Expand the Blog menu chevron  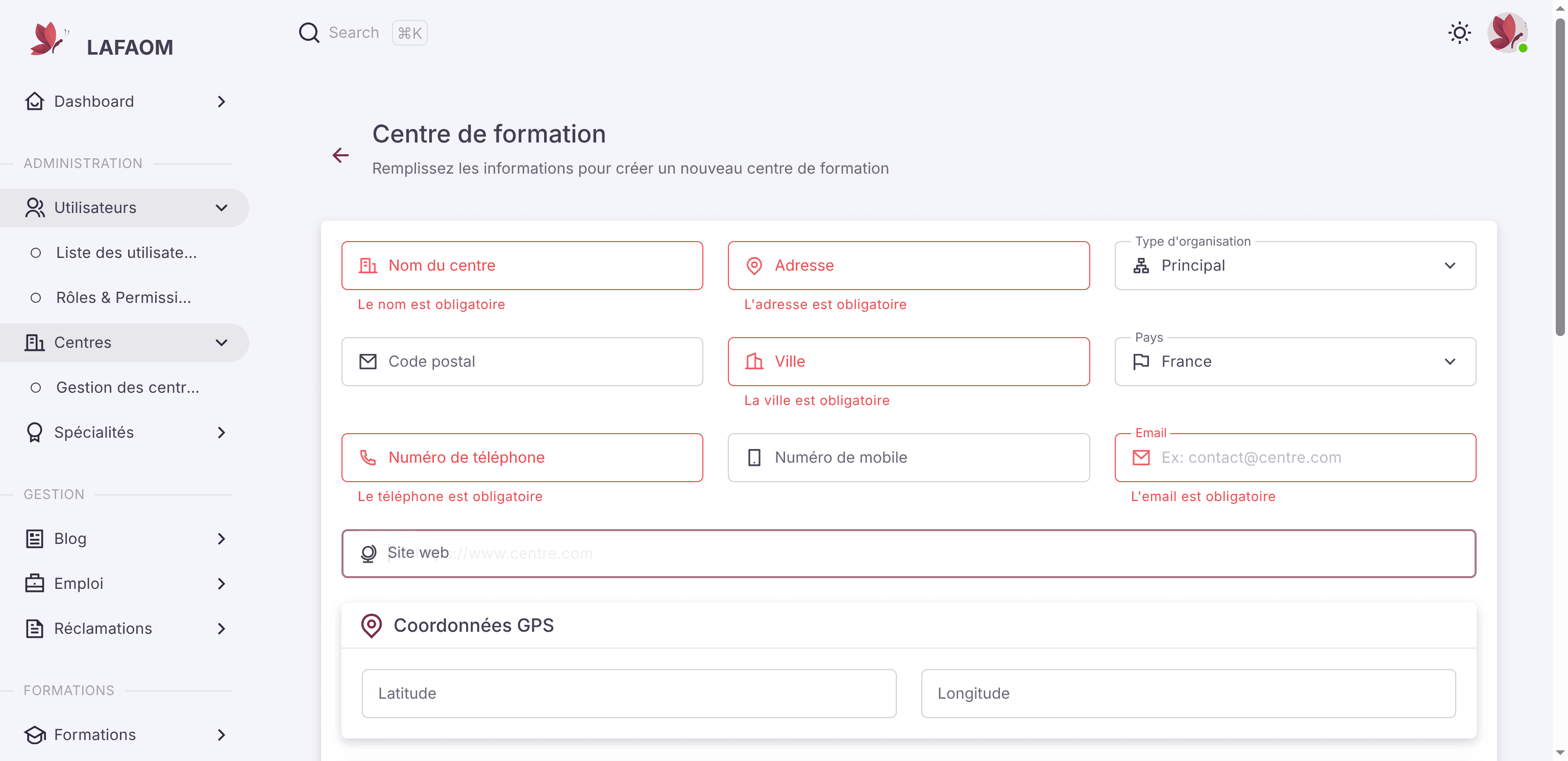(222, 539)
